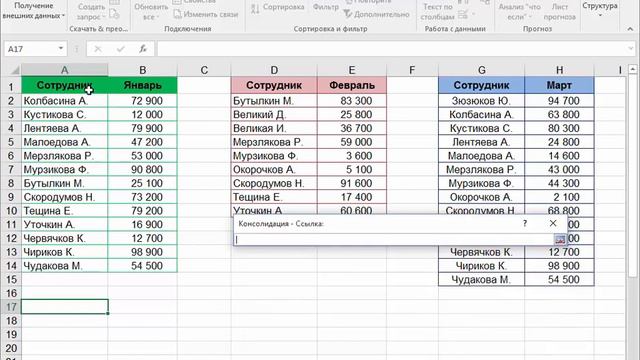
Task: Click the reference input field in dialog
Action: pos(394,240)
